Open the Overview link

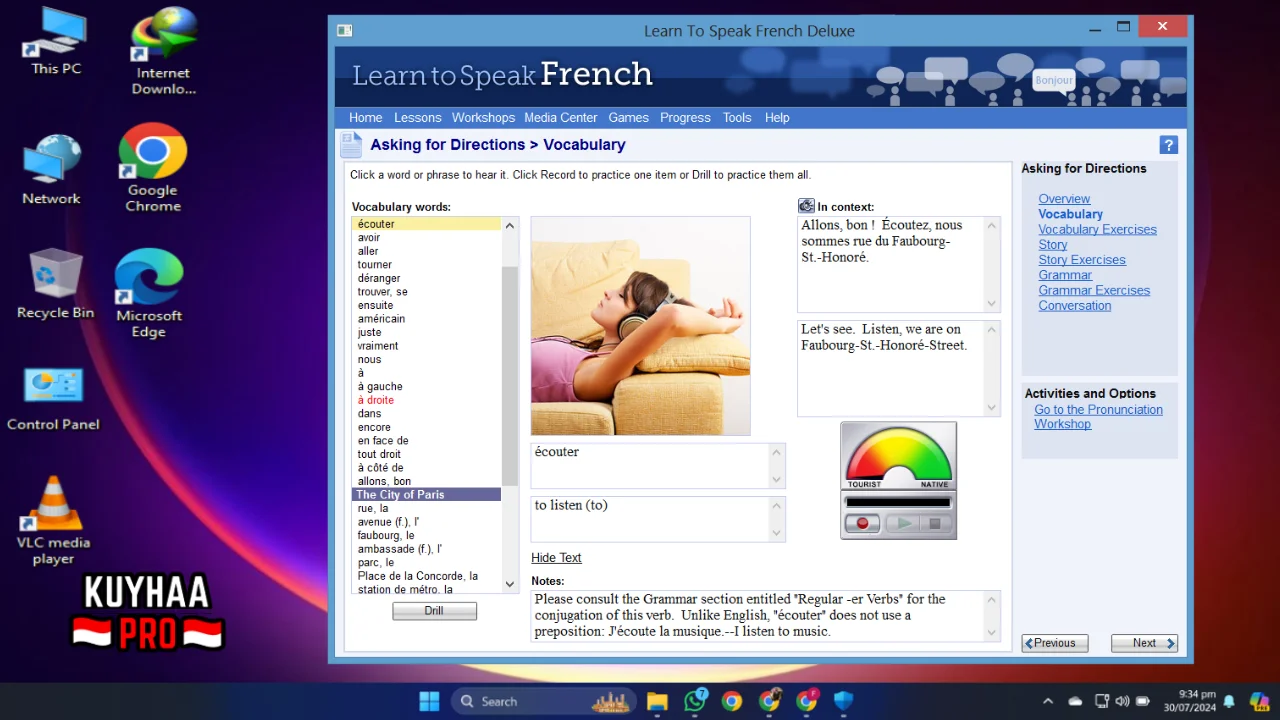[x=1064, y=199]
